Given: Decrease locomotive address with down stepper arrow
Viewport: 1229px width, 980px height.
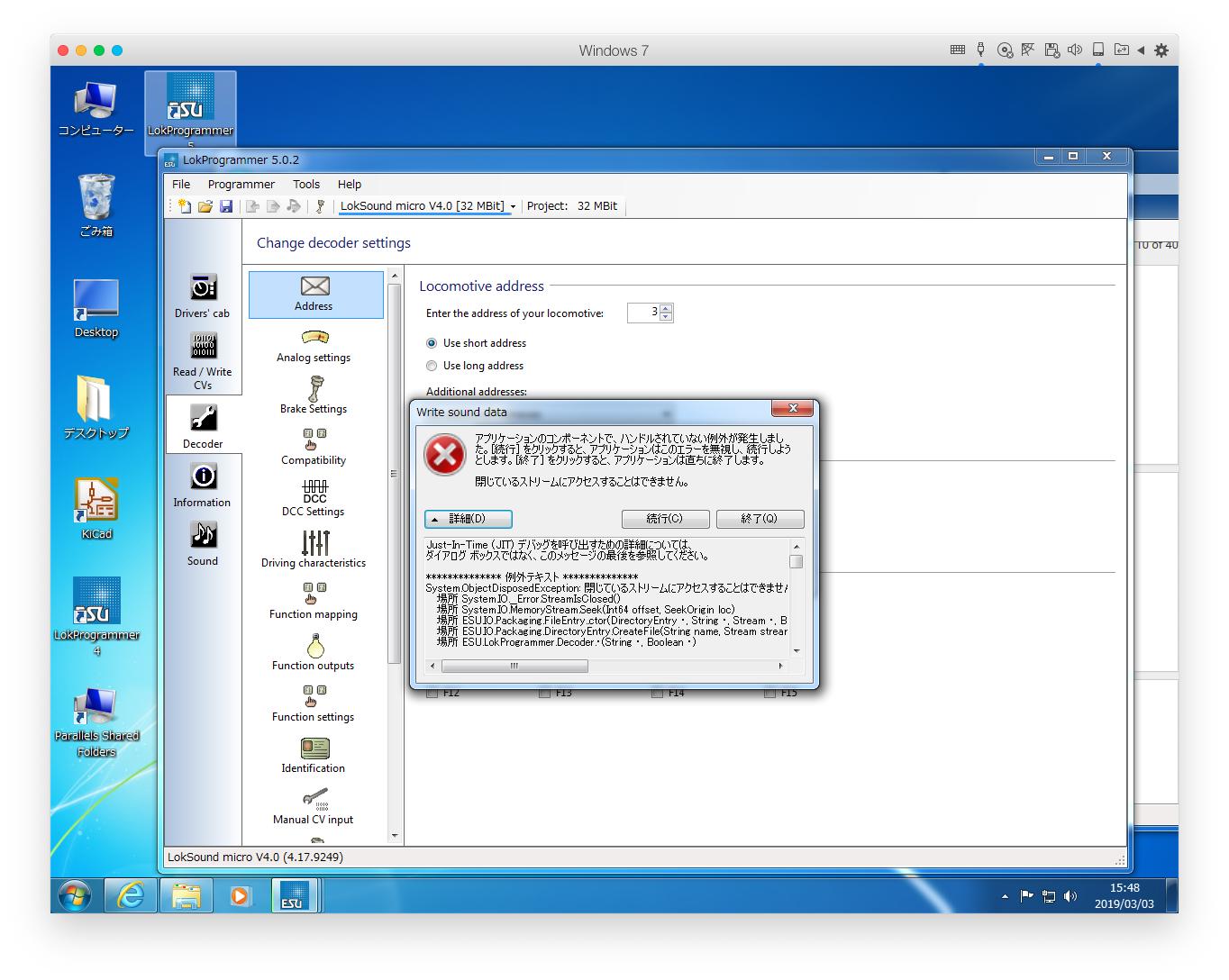Looking at the screenshot, I should 666,317.
